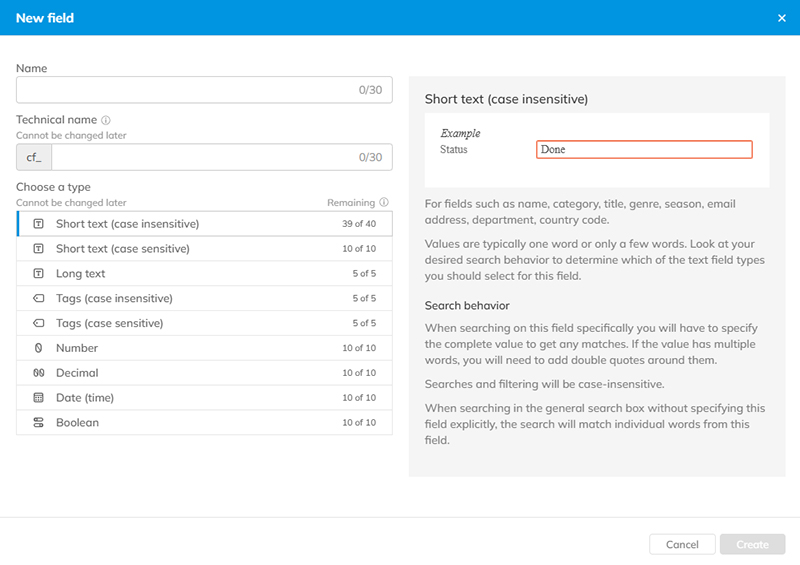Click the Long text type icon
Screen dimensions: 800x565
tap(38, 274)
